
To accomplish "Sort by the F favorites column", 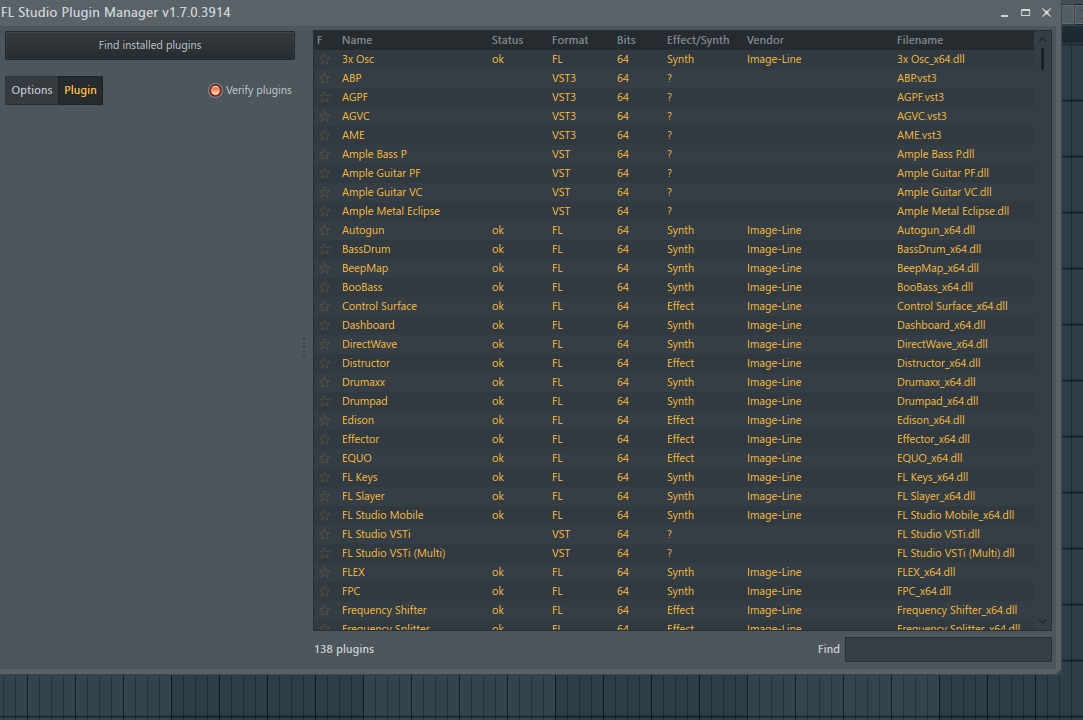I will coord(320,40).
